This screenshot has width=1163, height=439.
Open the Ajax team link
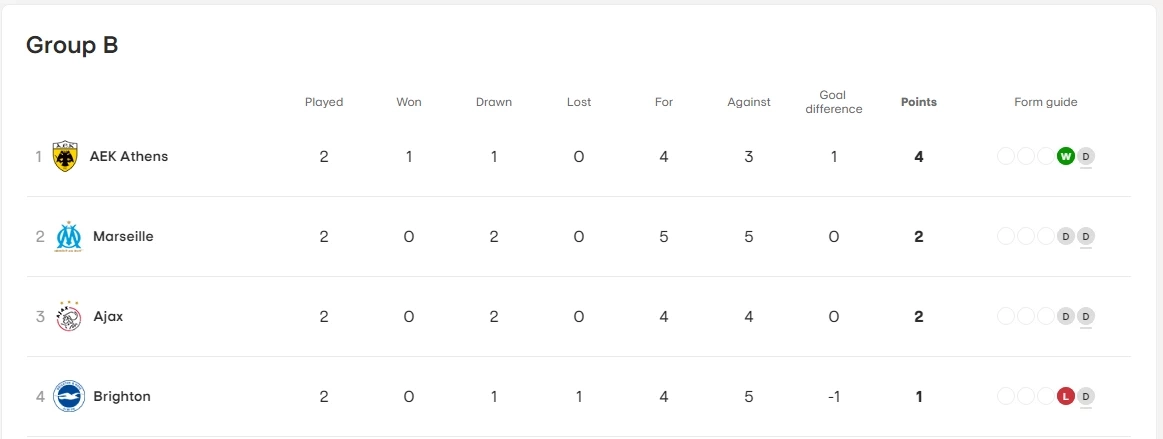(108, 317)
